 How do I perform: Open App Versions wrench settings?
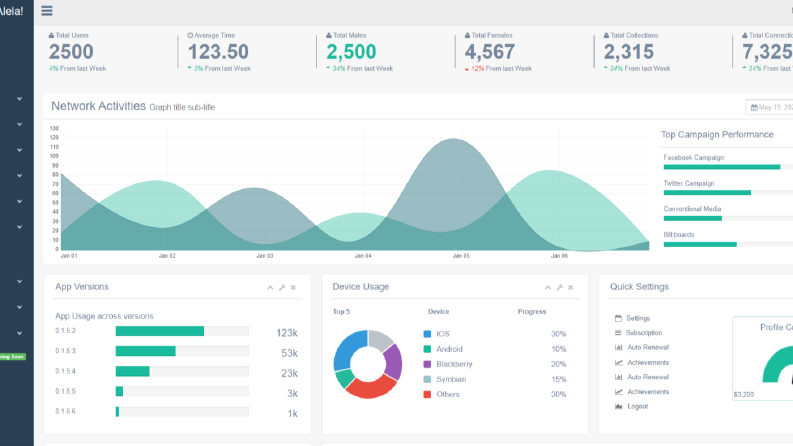point(282,287)
